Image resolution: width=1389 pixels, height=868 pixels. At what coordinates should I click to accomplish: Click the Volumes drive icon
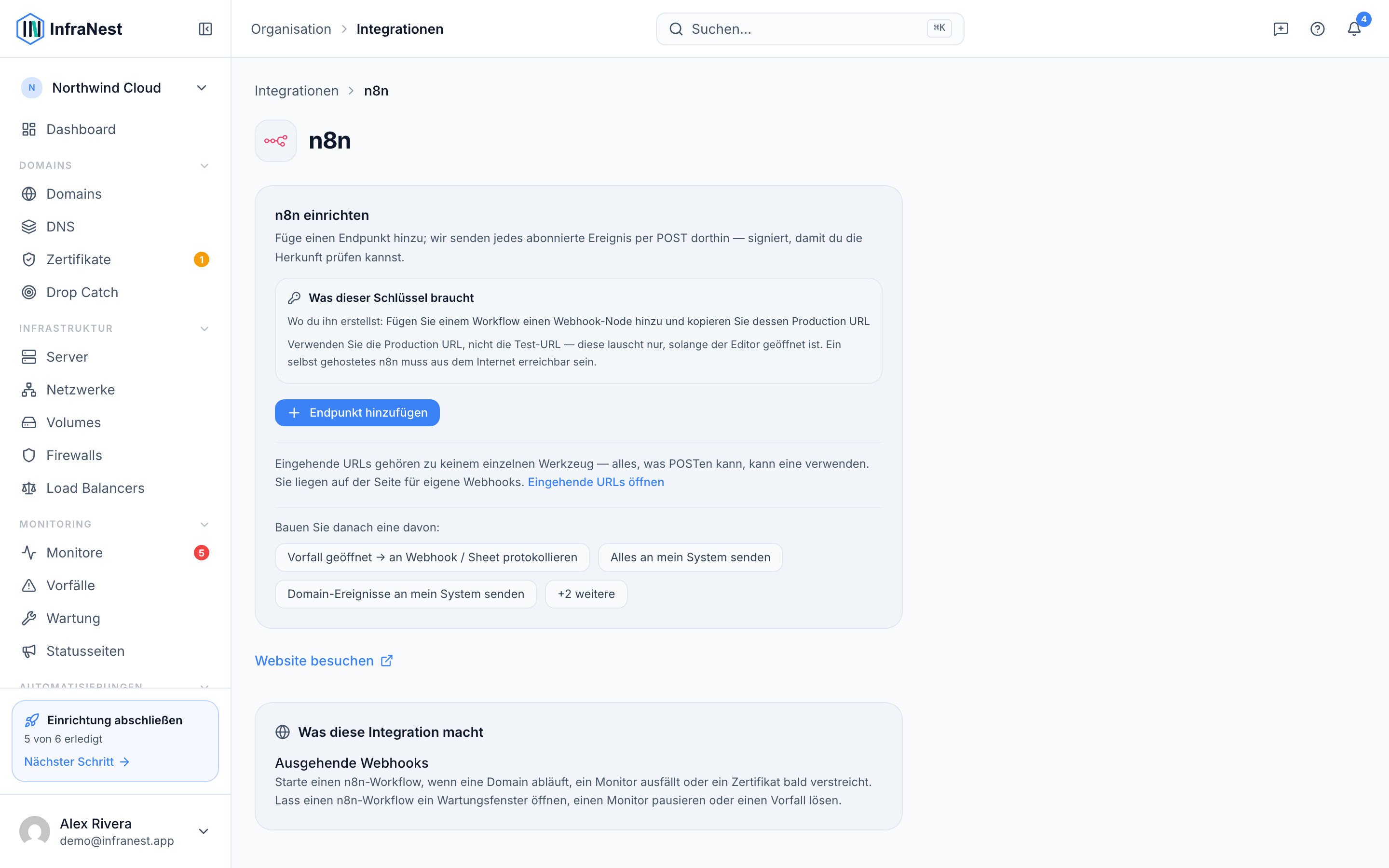pyautogui.click(x=29, y=422)
